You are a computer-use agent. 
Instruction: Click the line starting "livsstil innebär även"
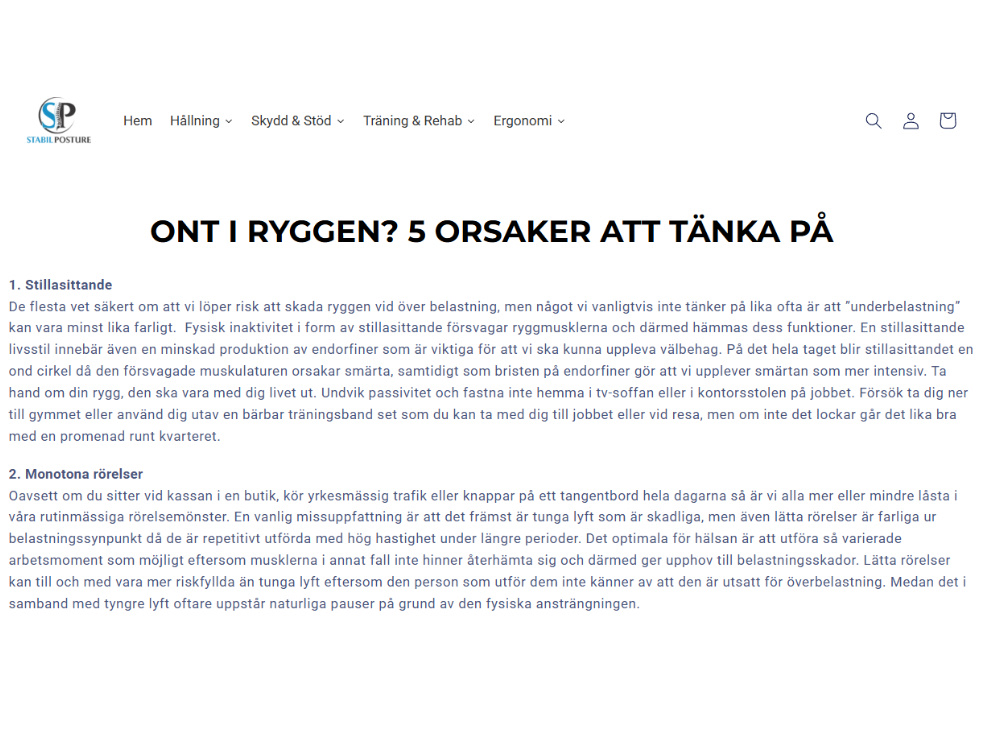point(491,349)
